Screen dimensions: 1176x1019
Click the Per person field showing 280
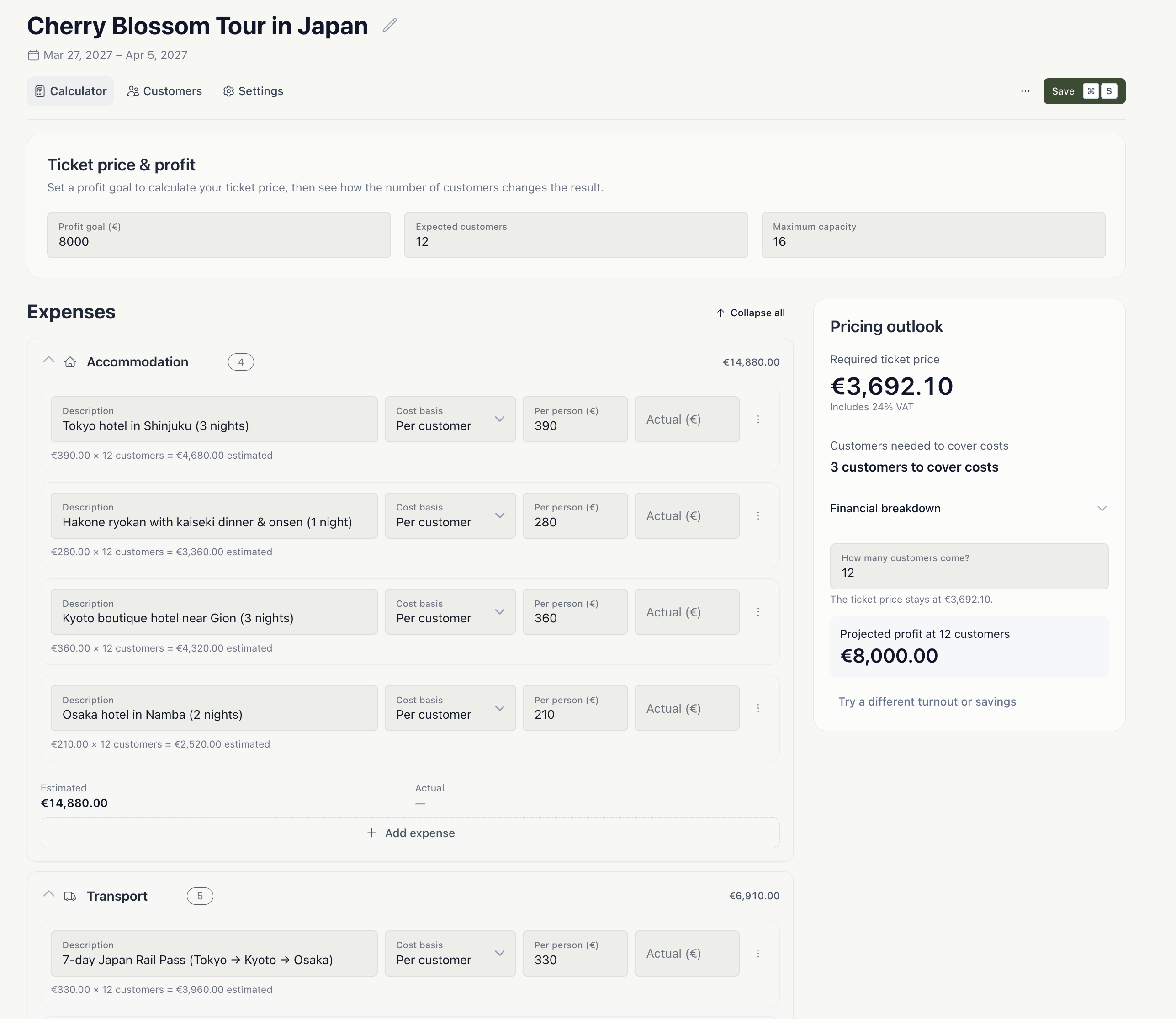point(575,516)
